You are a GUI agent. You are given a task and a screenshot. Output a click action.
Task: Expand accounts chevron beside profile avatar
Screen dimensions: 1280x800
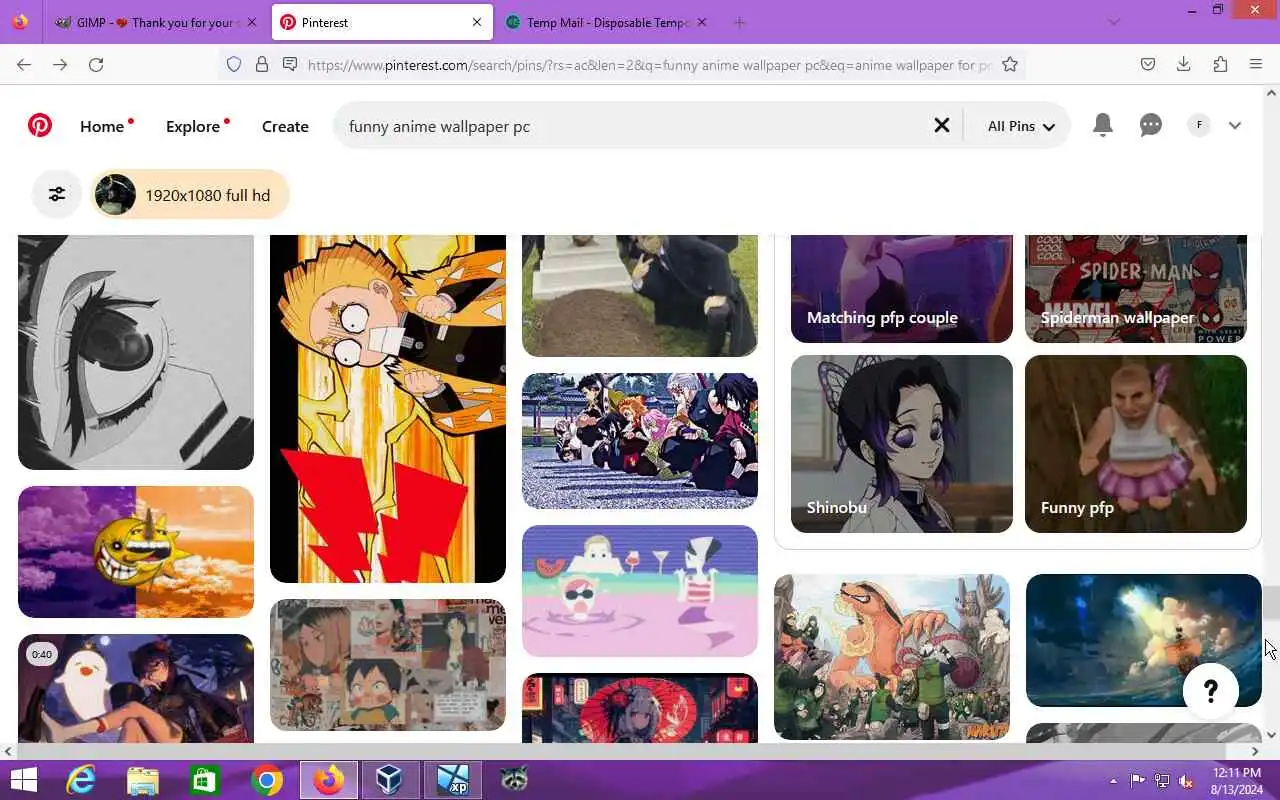[x=1235, y=125]
